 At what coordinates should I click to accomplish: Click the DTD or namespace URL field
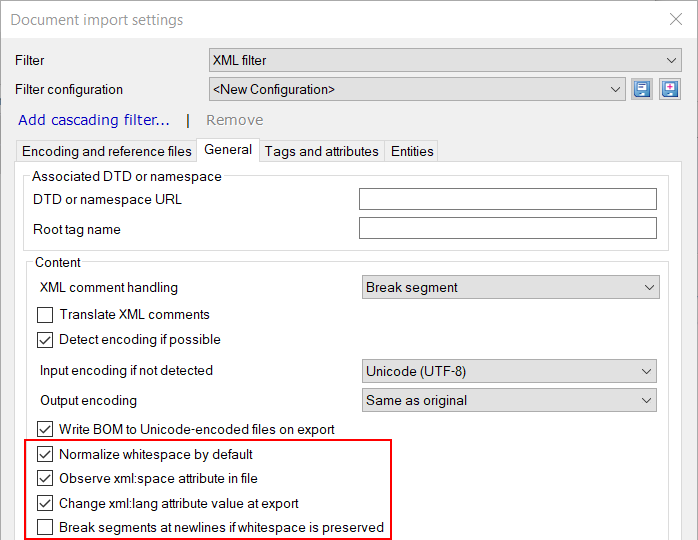point(508,199)
